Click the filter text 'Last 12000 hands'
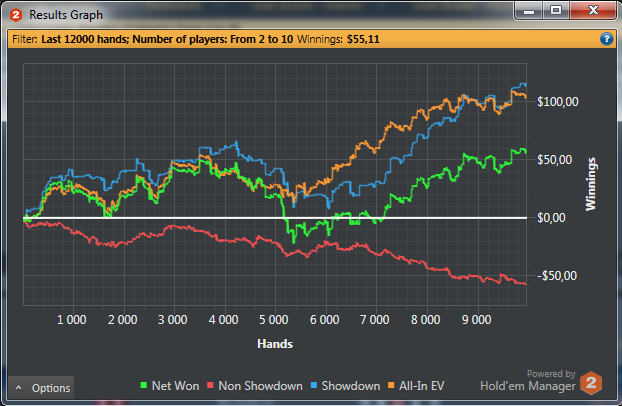This screenshot has width=622, height=406. coord(85,39)
